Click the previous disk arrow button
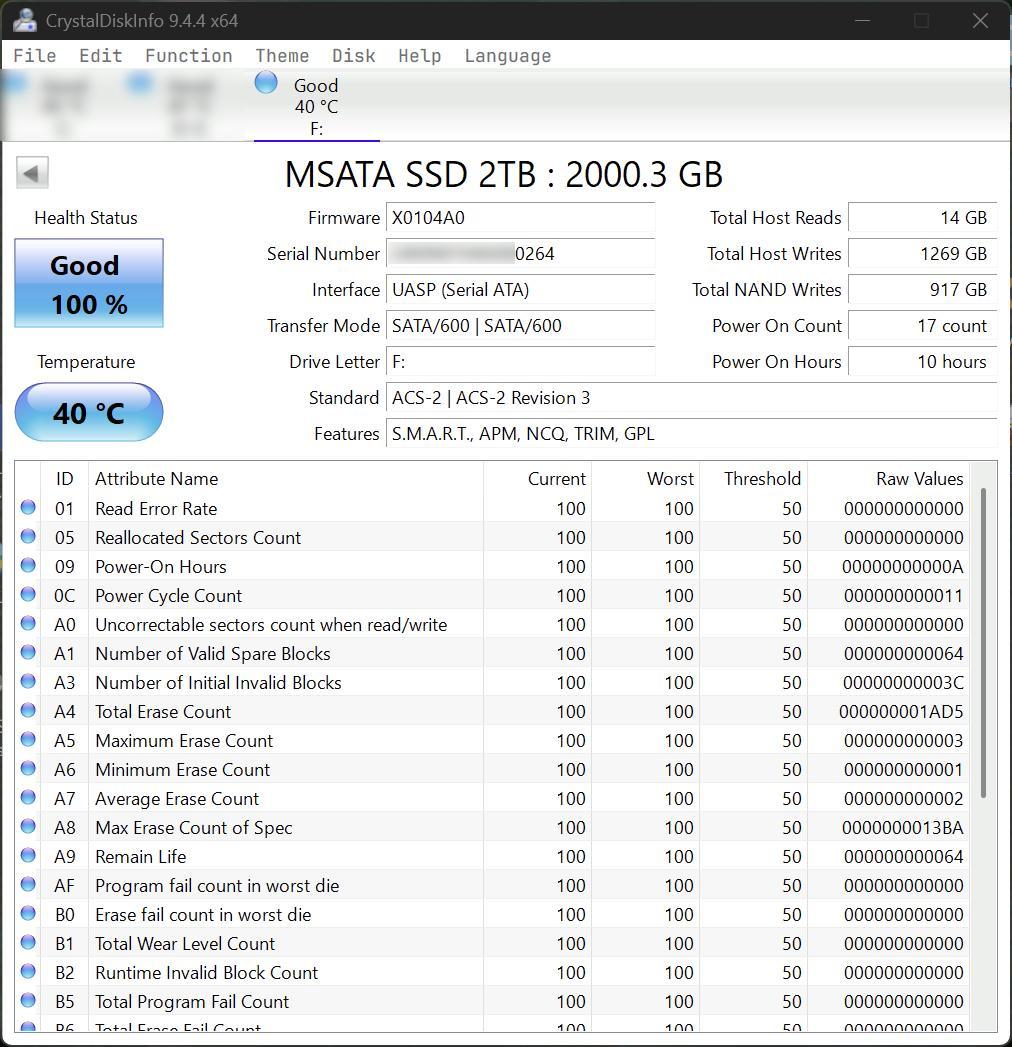This screenshot has height=1047, width=1012. click(32, 173)
